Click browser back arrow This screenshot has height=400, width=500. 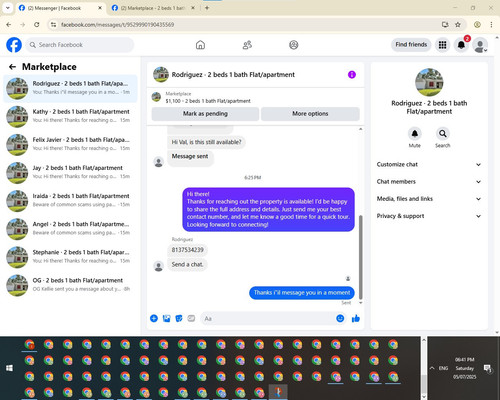(9, 24)
